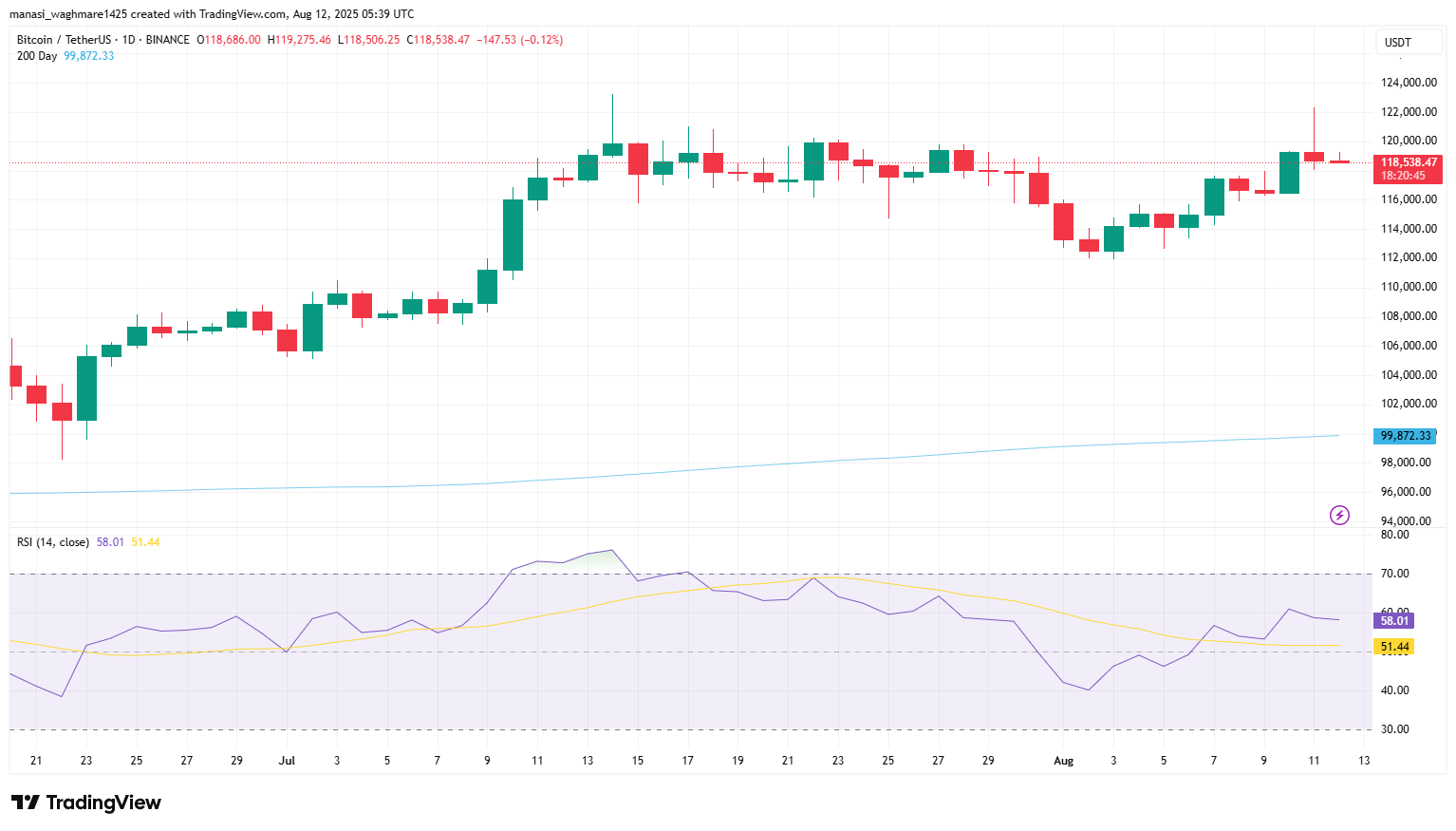This screenshot has height=831, width=1456.
Task: Click the BINANCE exchange label
Action: pos(168,40)
